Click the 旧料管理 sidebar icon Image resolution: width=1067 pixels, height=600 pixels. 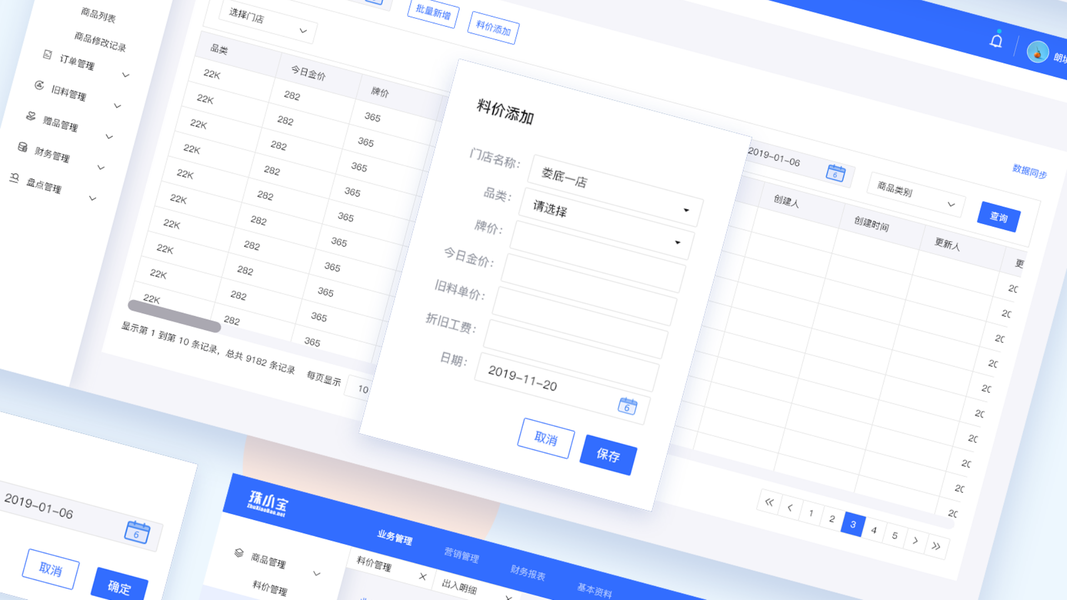[x=39, y=86]
